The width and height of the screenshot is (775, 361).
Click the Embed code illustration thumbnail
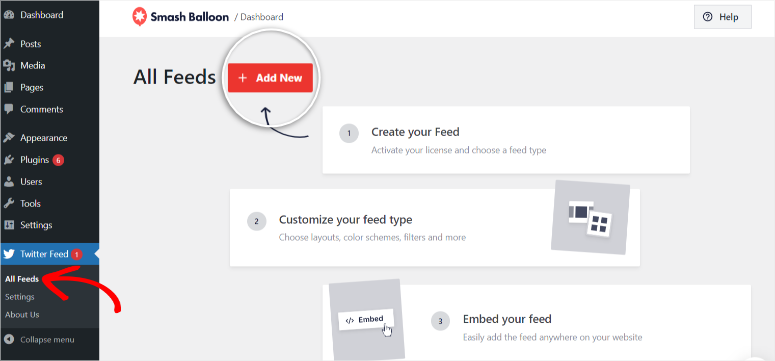pyautogui.click(x=367, y=319)
